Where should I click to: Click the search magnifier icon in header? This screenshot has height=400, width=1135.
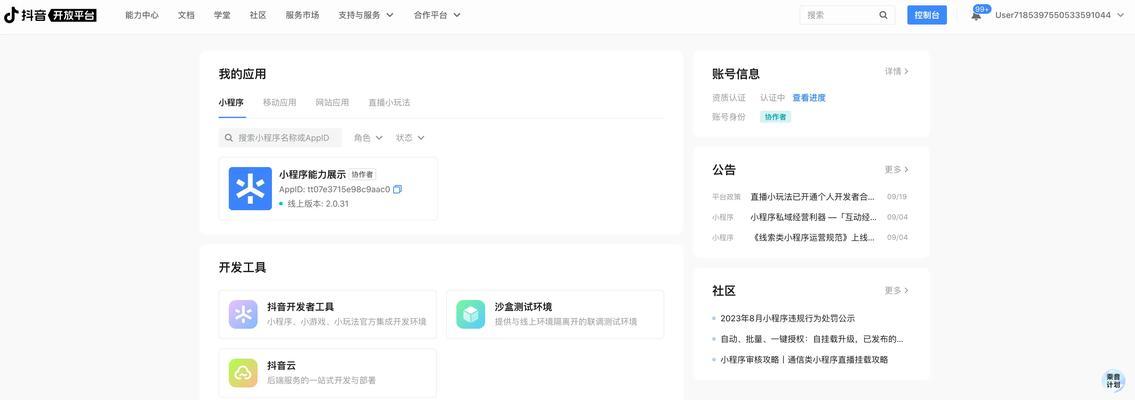coord(883,15)
